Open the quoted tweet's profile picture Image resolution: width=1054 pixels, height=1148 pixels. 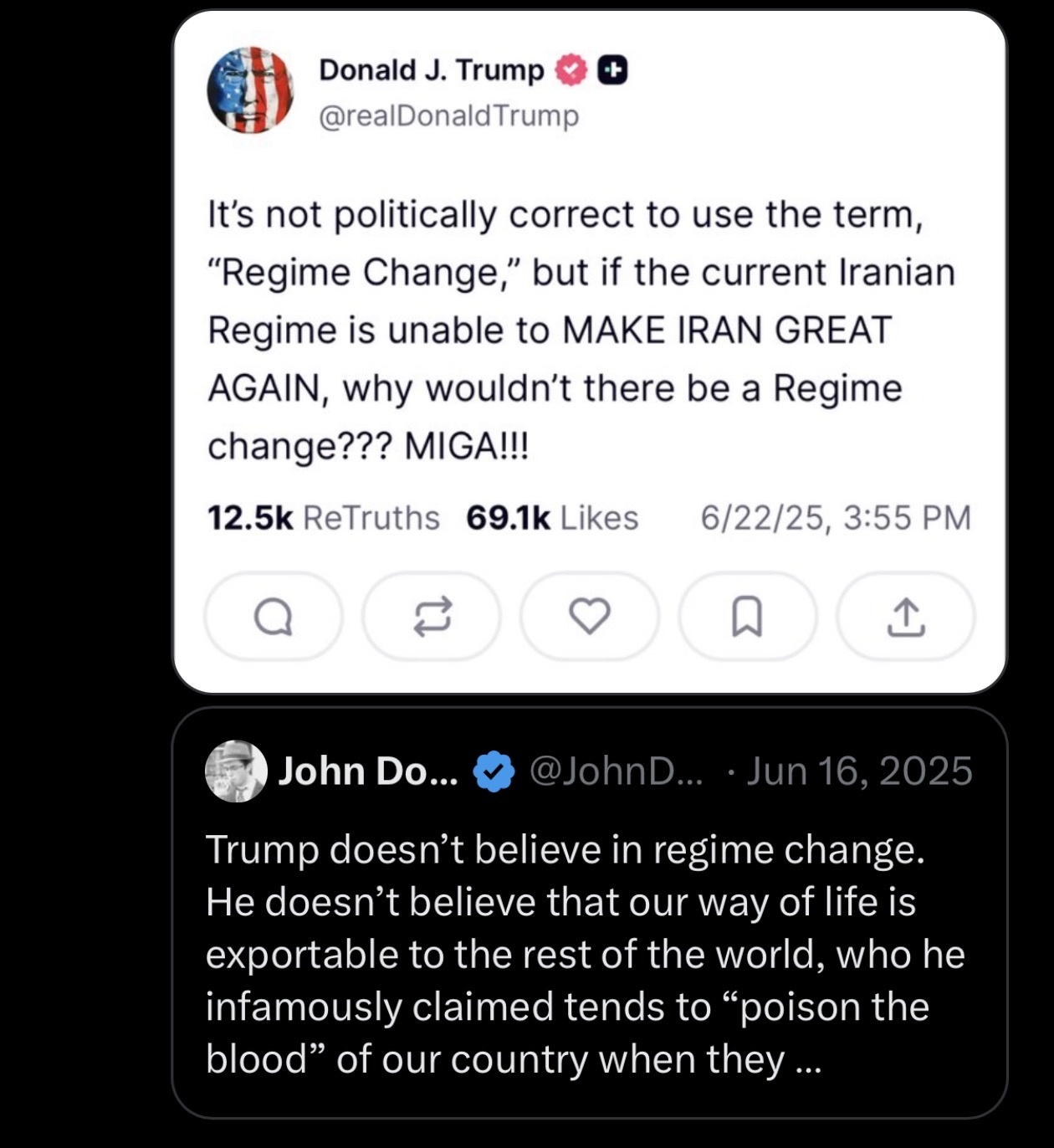click(236, 771)
